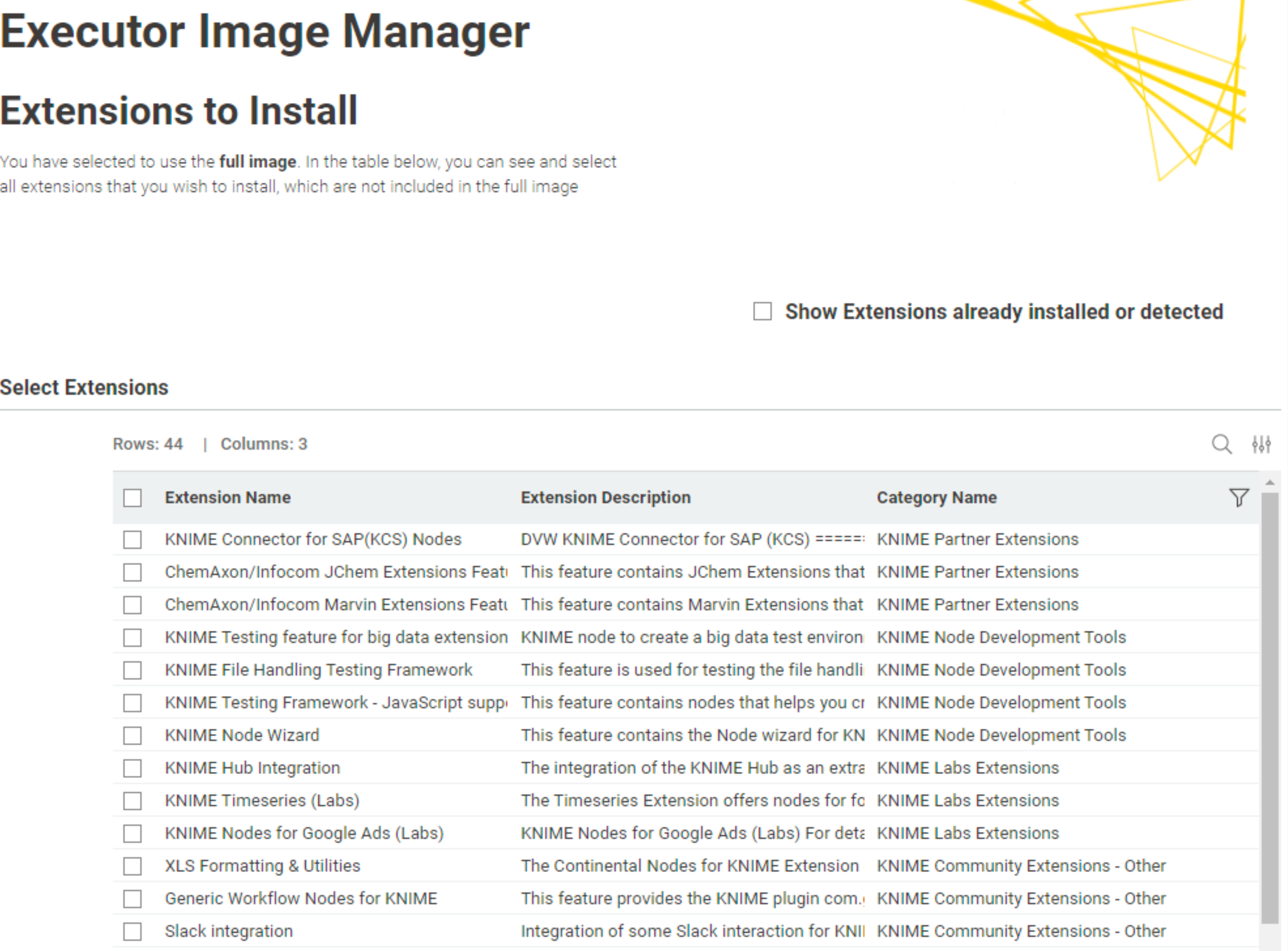Check ChemAxon/Infocom JChem Extensions row checkbox
This screenshot has width=1288, height=951.
pyautogui.click(x=132, y=572)
